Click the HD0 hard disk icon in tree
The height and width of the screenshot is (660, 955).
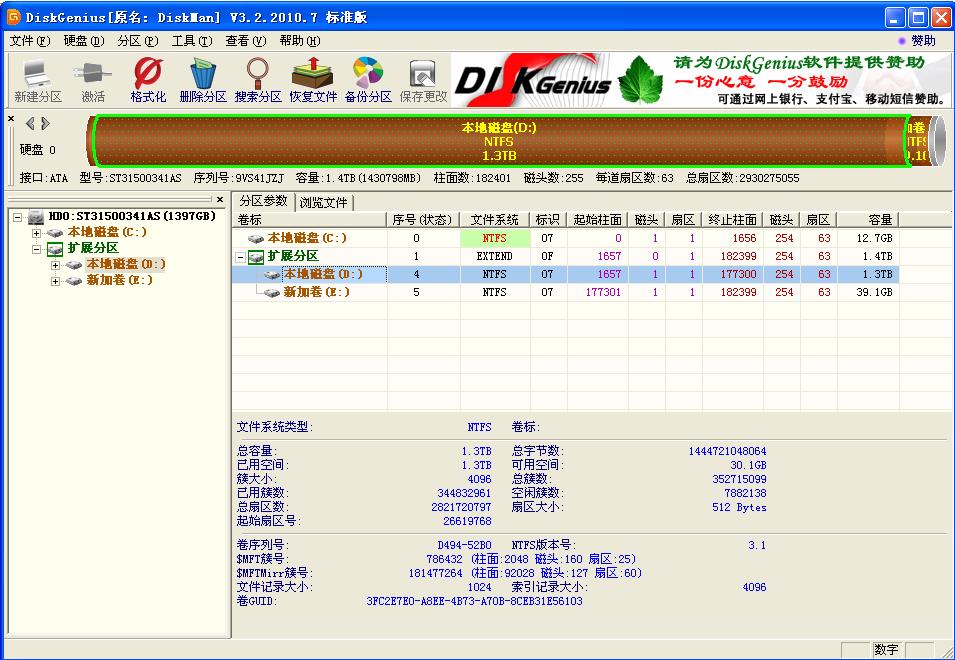pyautogui.click(x=37, y=216)
